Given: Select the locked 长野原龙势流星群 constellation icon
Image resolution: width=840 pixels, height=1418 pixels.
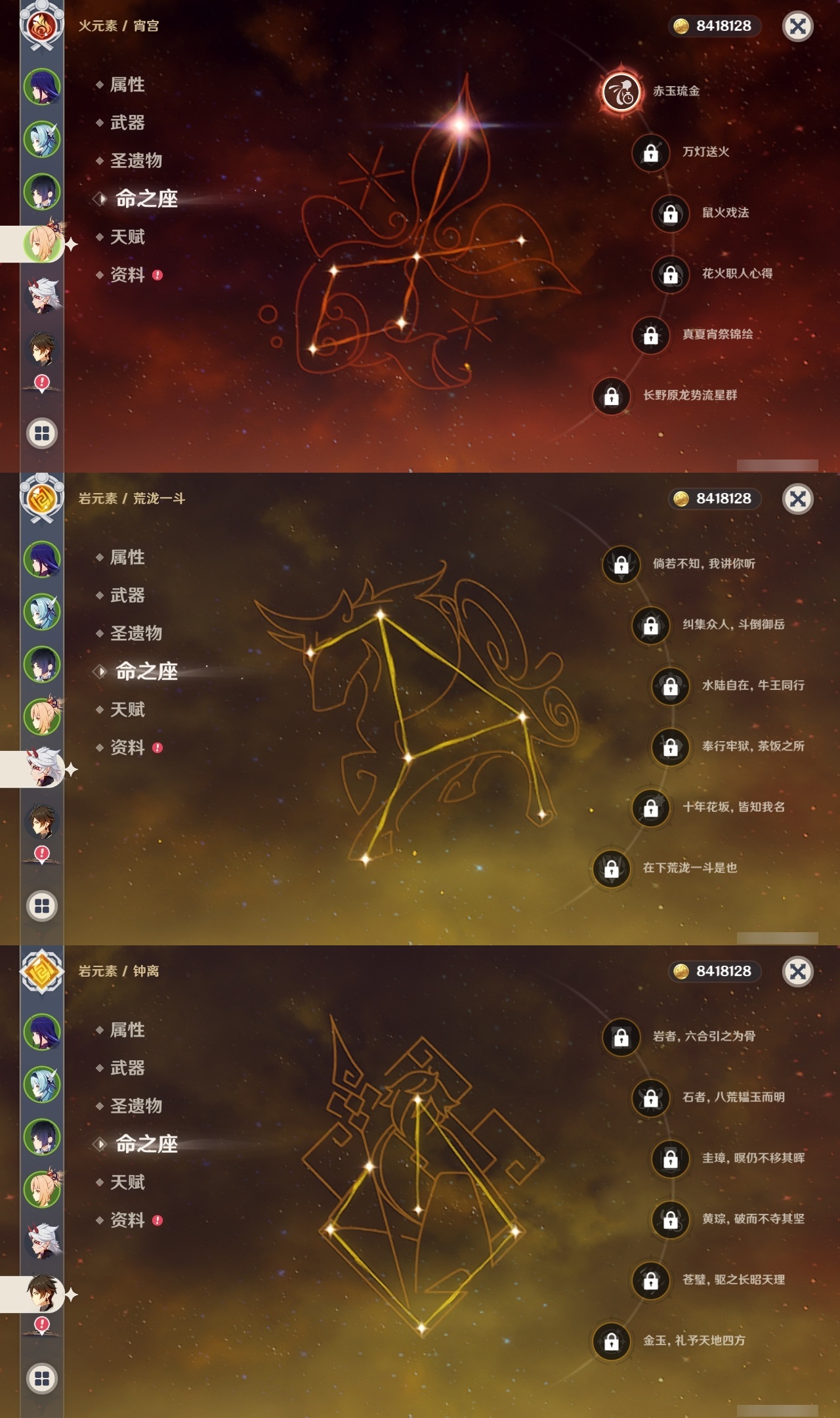Looking at the screenshot, I should click(x=612, y=396).
